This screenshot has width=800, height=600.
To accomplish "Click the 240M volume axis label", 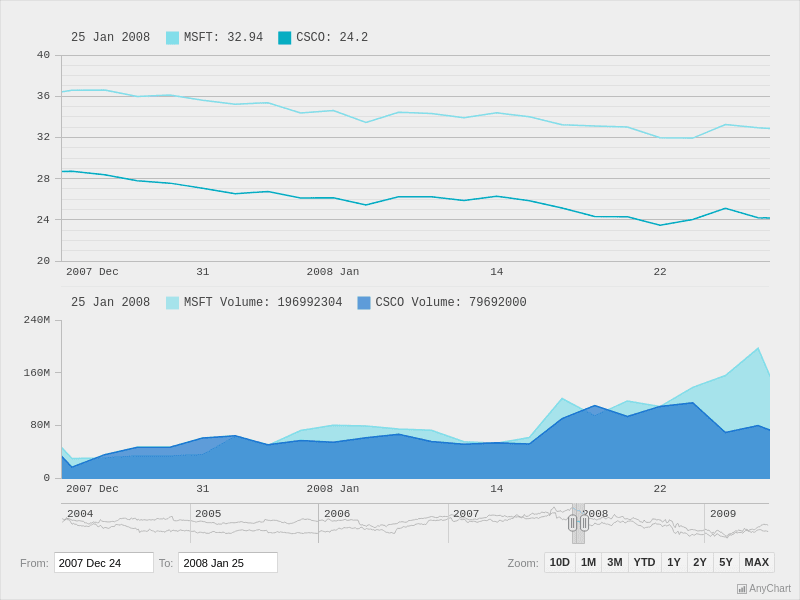I will point(37,320).
